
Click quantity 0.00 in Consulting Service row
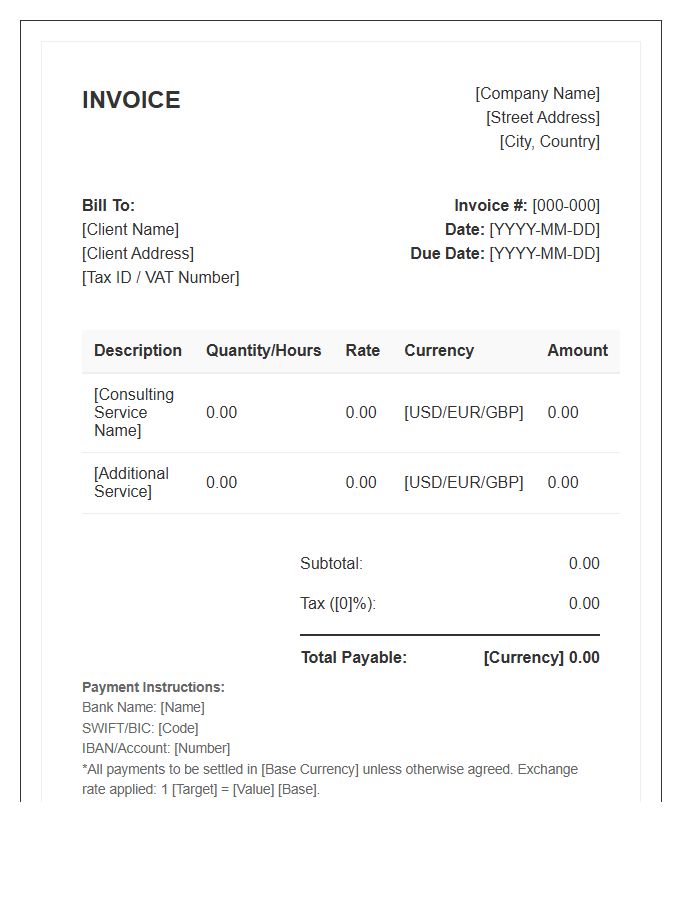coord(221,413)
